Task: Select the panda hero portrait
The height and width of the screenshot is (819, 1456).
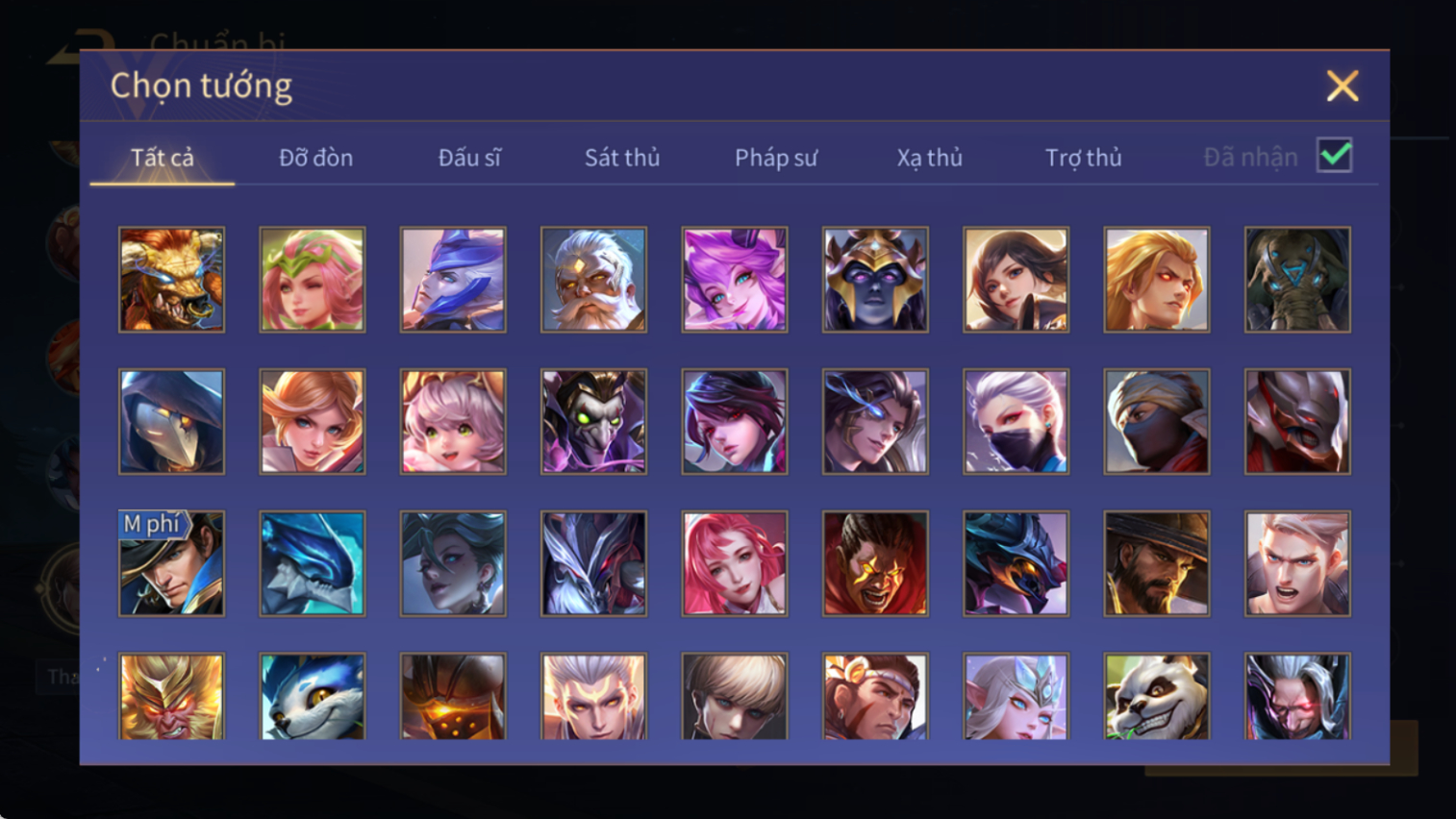Action: tap(1156, 697)
